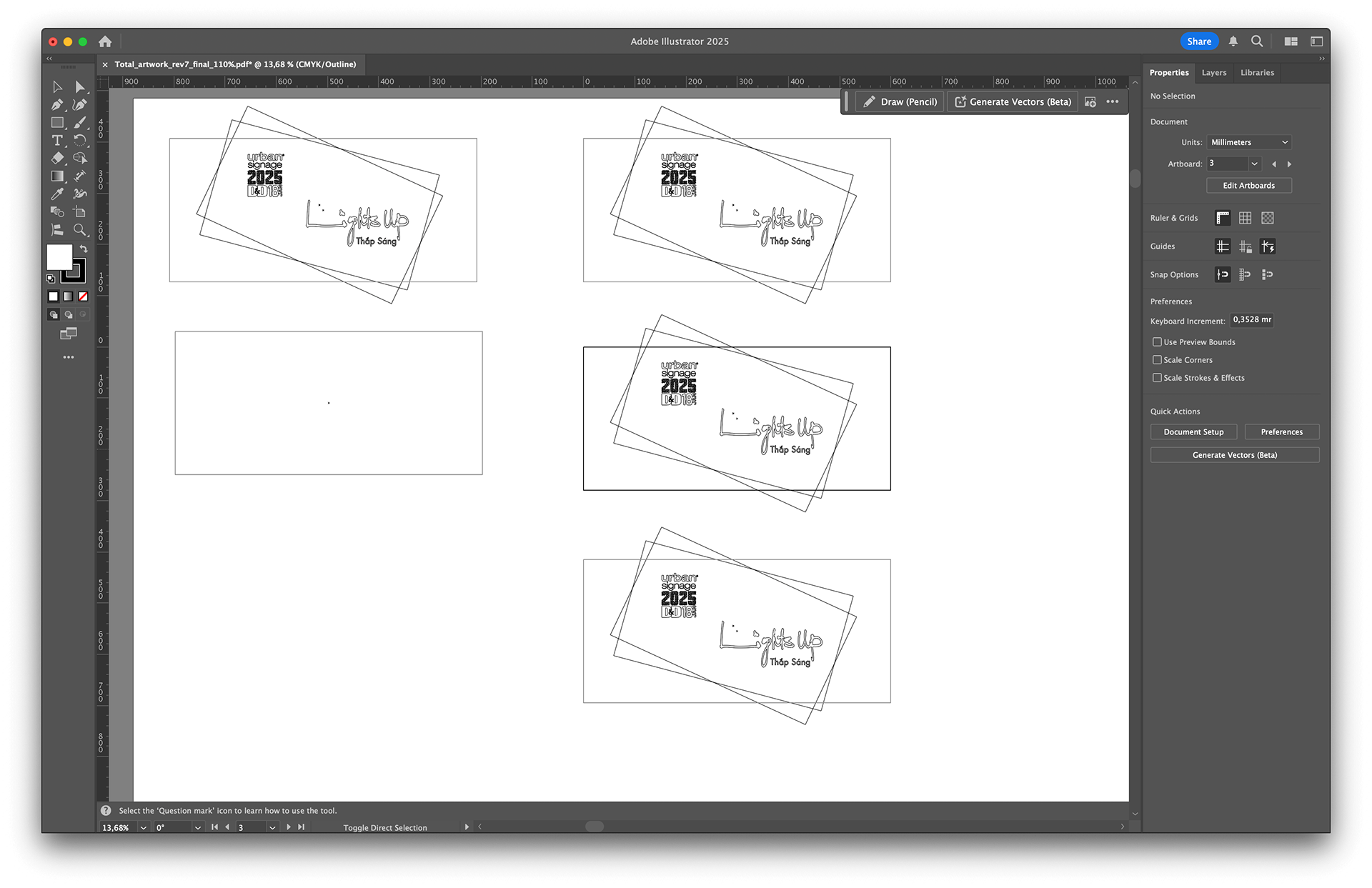Toggle Snap to Point option

pyautogui.click(x=1223, y=274)
